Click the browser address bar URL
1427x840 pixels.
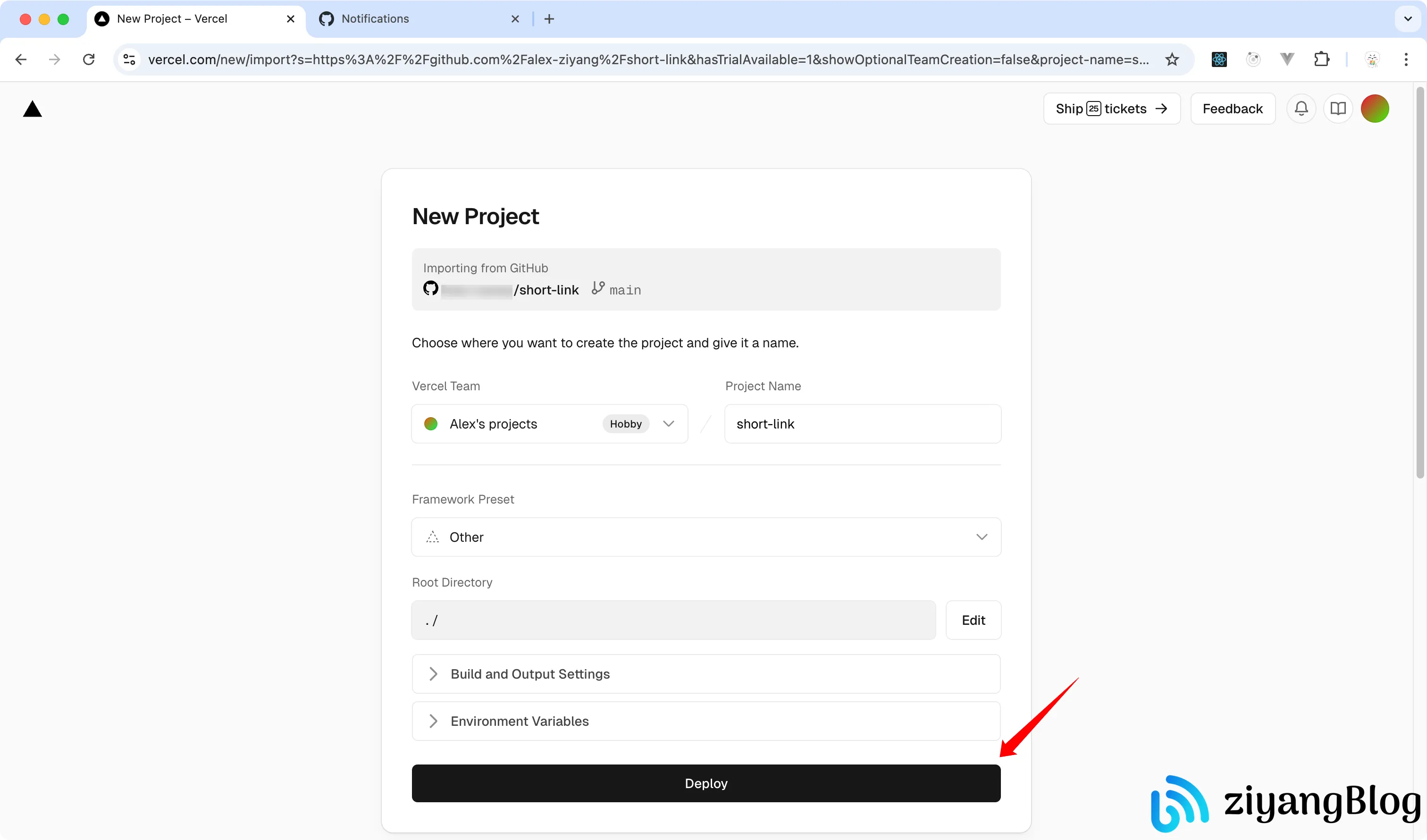coord(648,59)
